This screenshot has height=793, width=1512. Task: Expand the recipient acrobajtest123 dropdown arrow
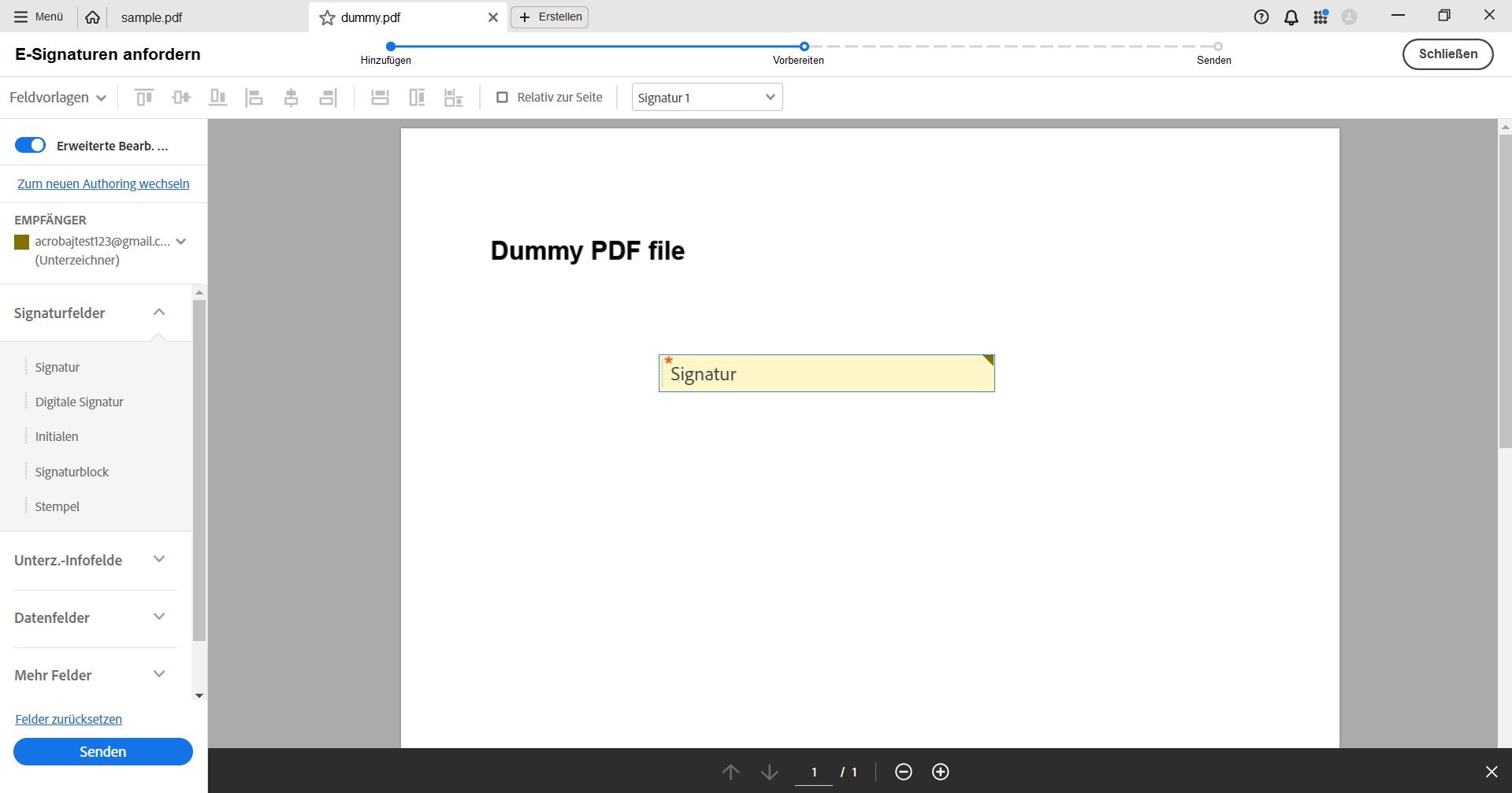[181, 242]
